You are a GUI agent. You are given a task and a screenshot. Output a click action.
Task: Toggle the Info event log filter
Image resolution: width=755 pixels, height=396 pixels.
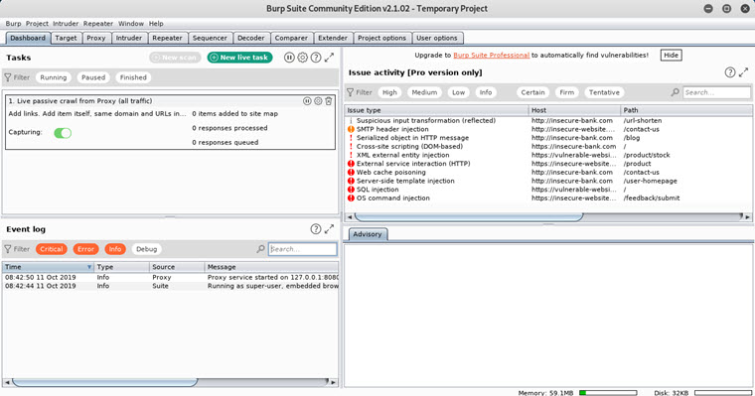(115, 249)
